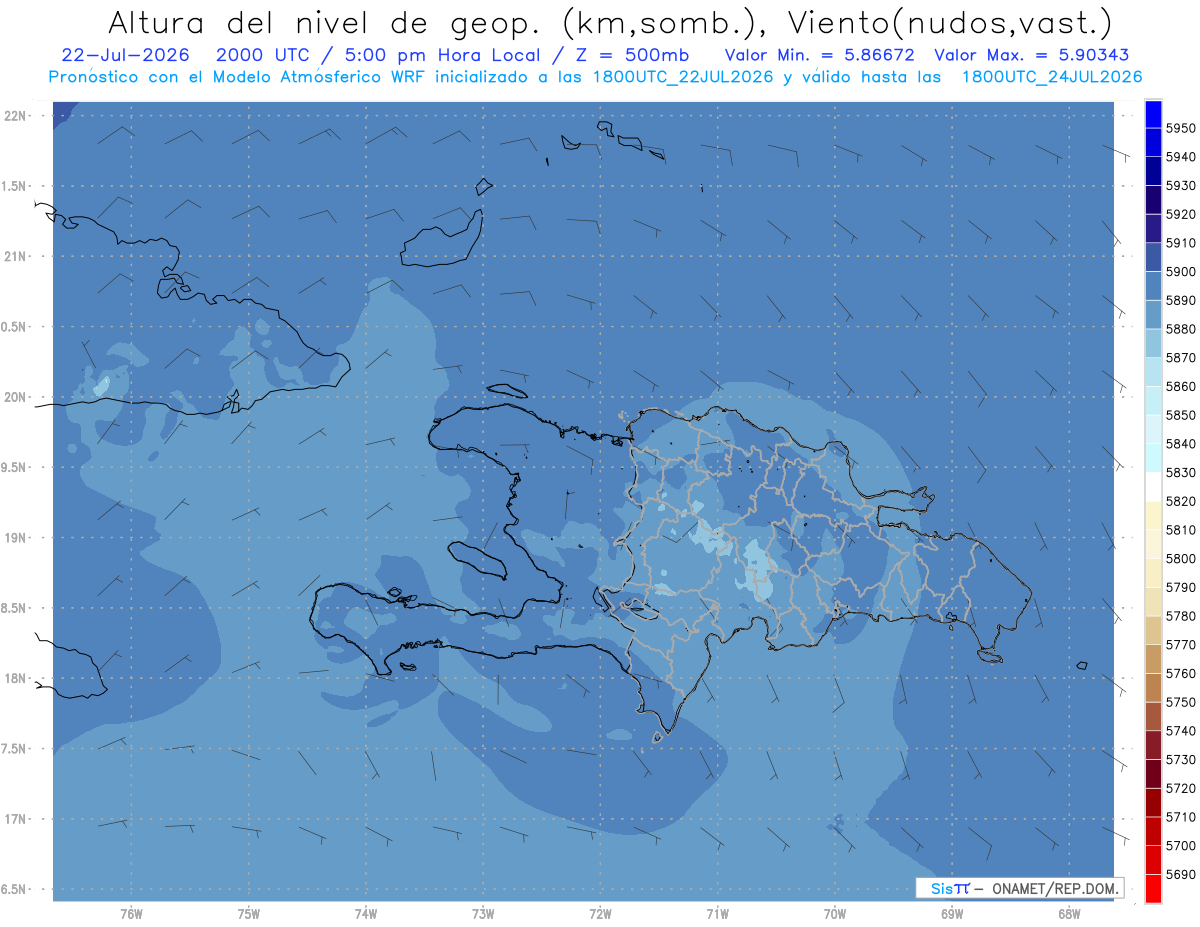Click the 'Z = 500mb' level label
Image resolution: width=1200 pixels, height=927 pixels.
(631, 55)
